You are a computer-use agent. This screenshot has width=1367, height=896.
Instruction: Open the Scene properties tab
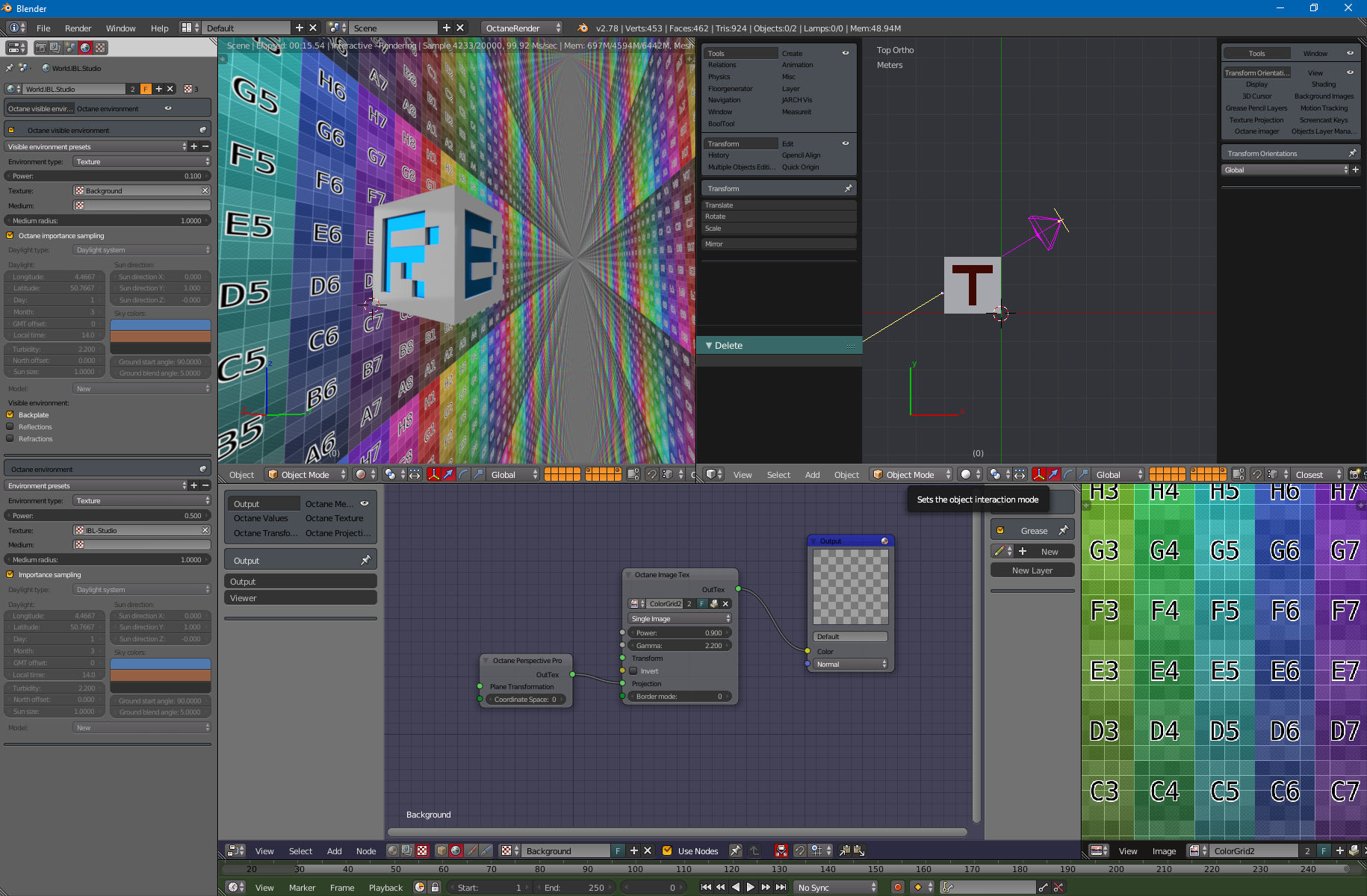(x=70, y=48)
